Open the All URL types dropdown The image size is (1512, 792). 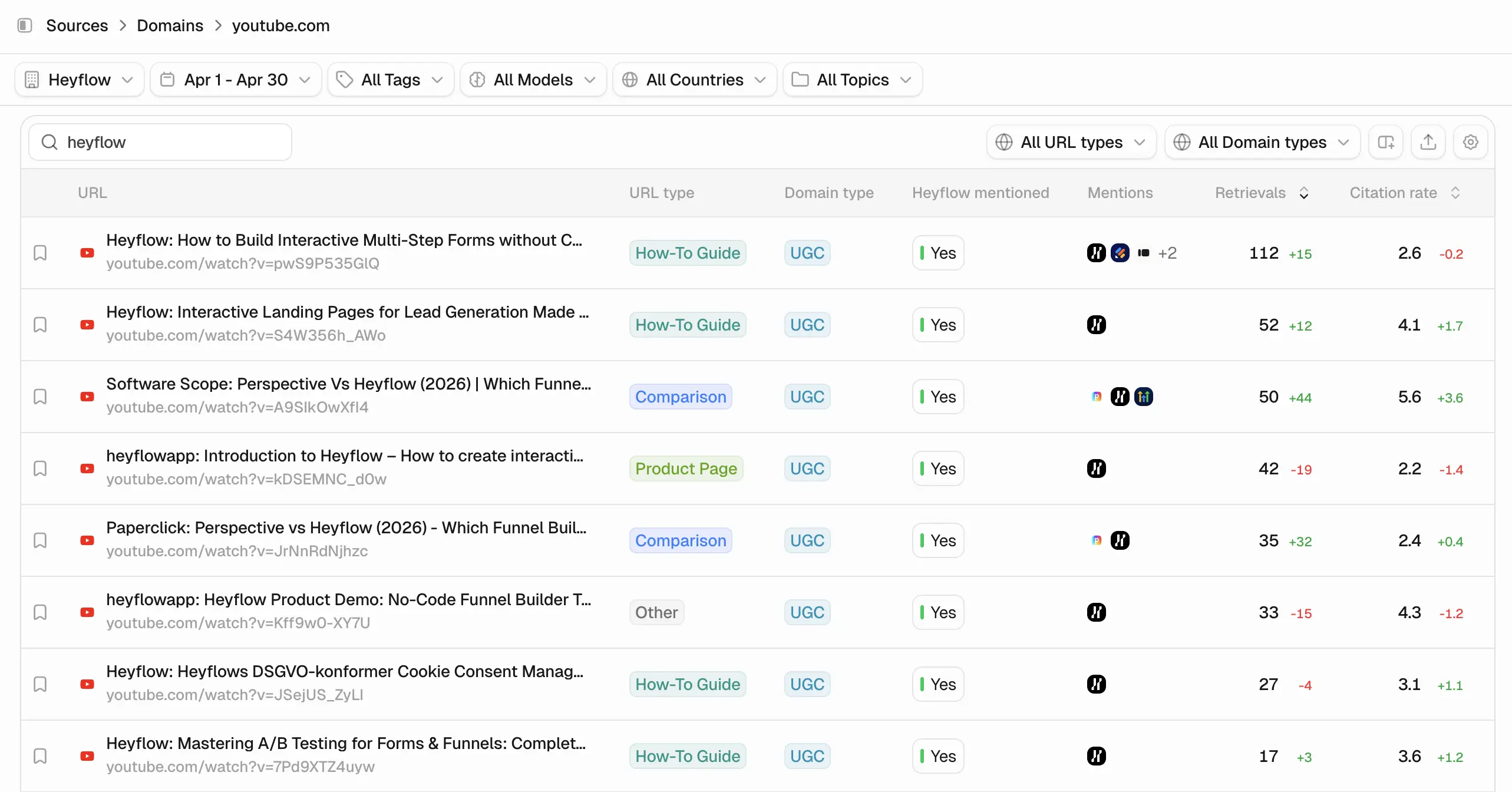pyautogui.click(x=1071, y=142)
